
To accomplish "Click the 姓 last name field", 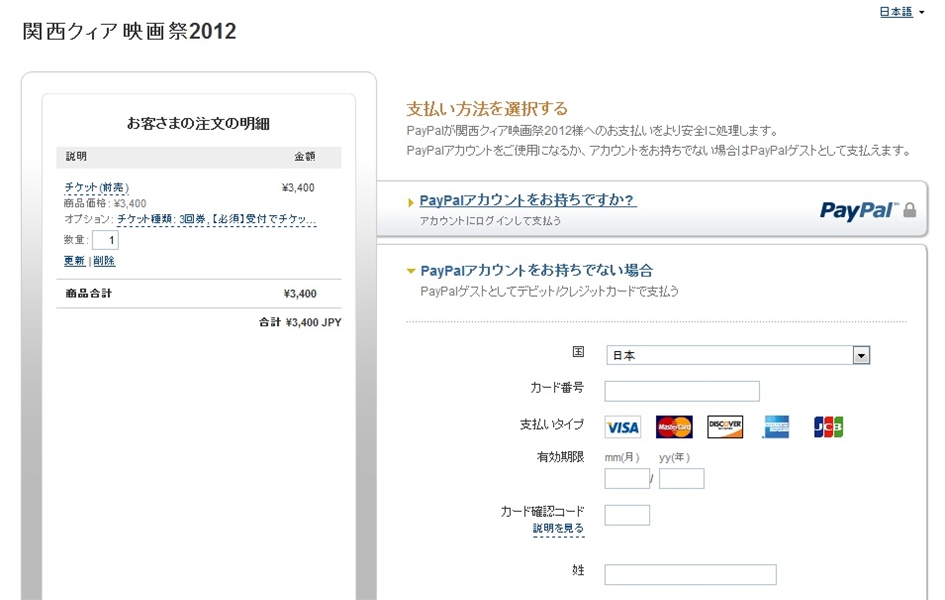I will click(x=690, y=574).
